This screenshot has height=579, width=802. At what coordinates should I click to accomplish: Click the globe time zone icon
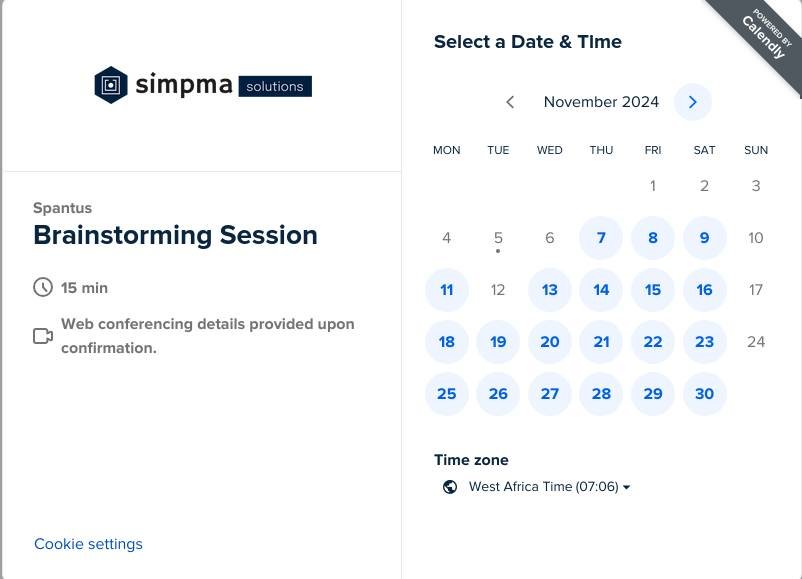[450, 487]
